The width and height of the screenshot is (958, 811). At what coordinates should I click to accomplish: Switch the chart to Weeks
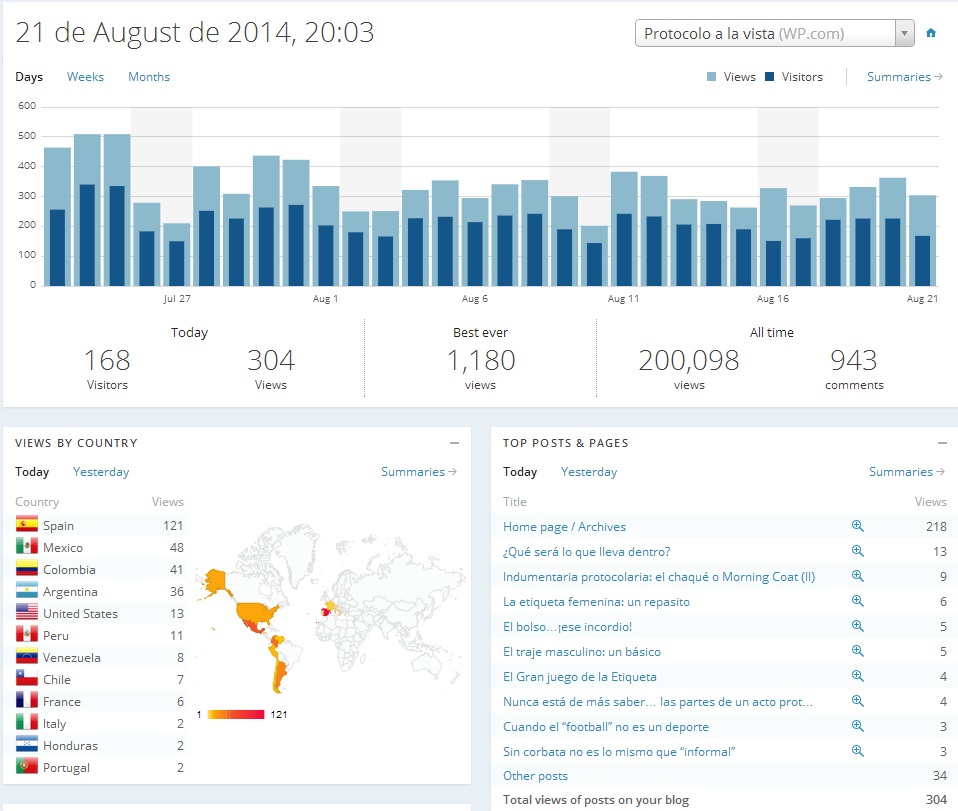(x=86, y=77)
